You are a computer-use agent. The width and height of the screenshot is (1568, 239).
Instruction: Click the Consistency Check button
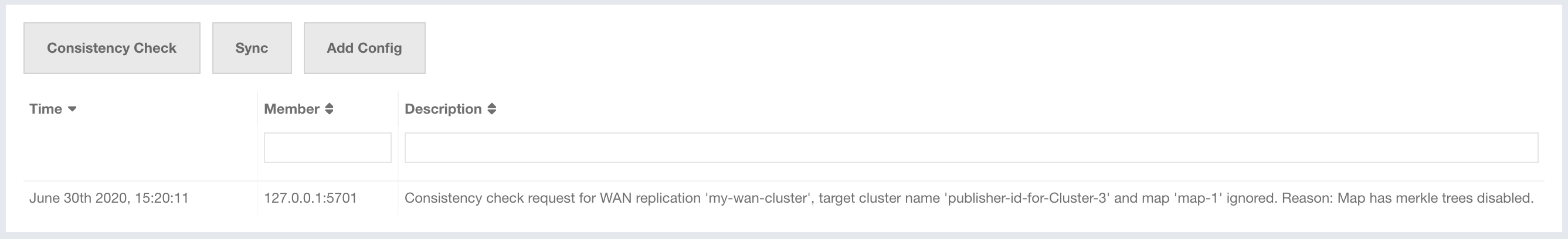click(x=111, y=48)
